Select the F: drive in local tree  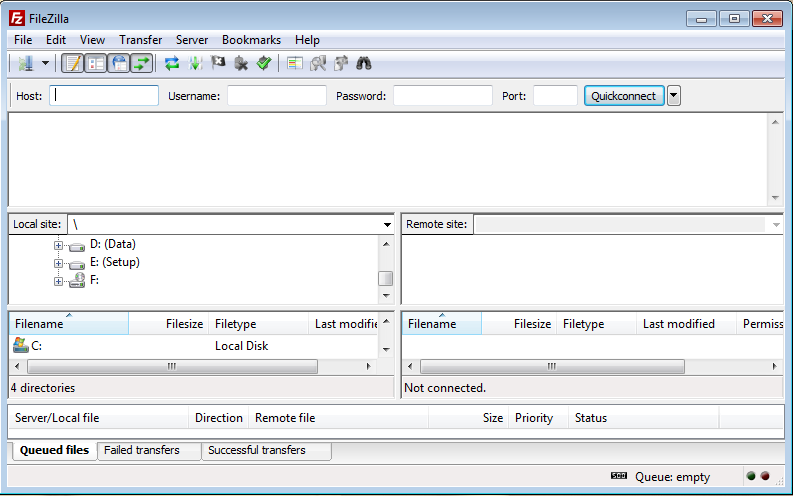[x=94, y=280]
